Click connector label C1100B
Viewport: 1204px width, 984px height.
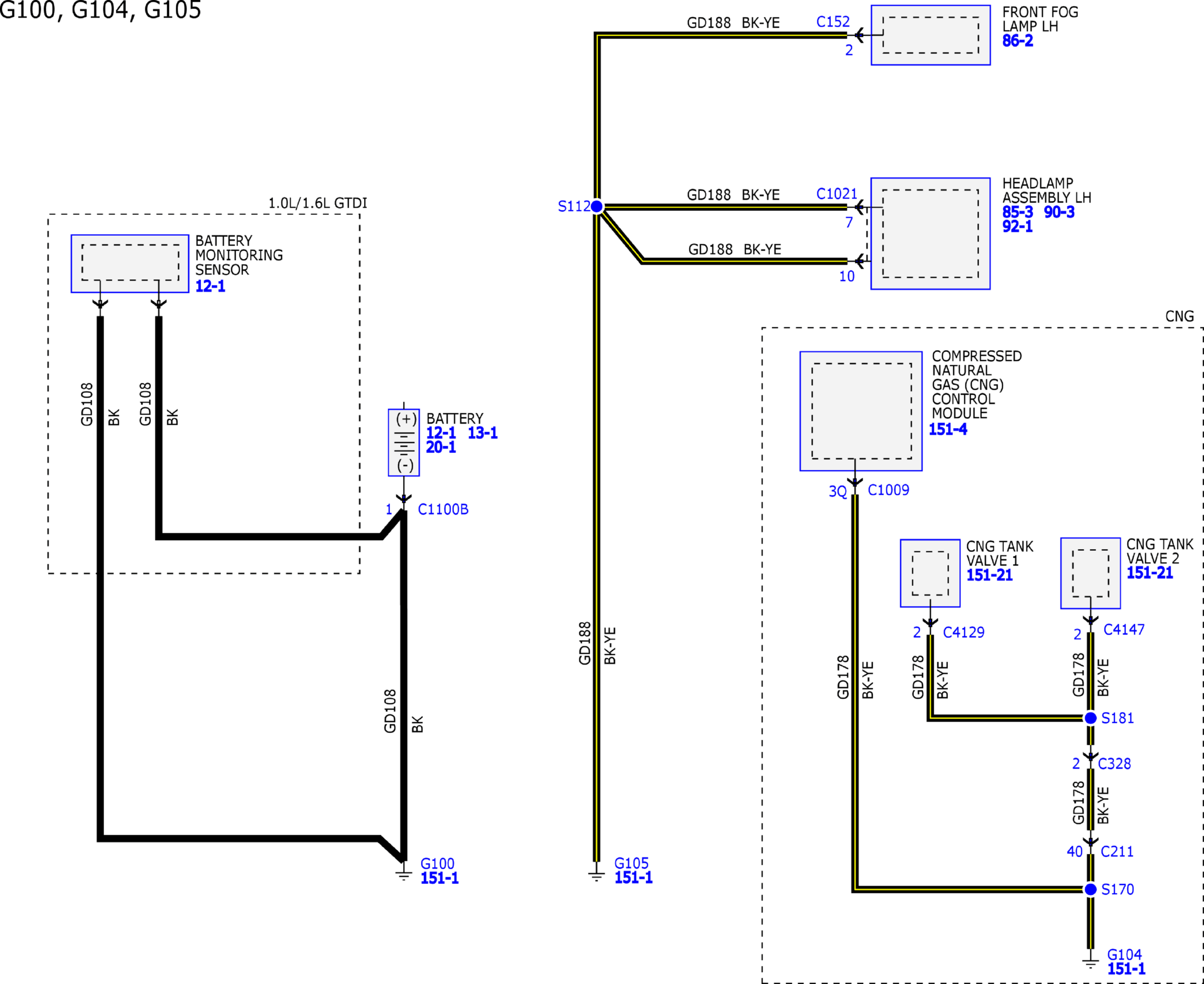tap(443, 509)
